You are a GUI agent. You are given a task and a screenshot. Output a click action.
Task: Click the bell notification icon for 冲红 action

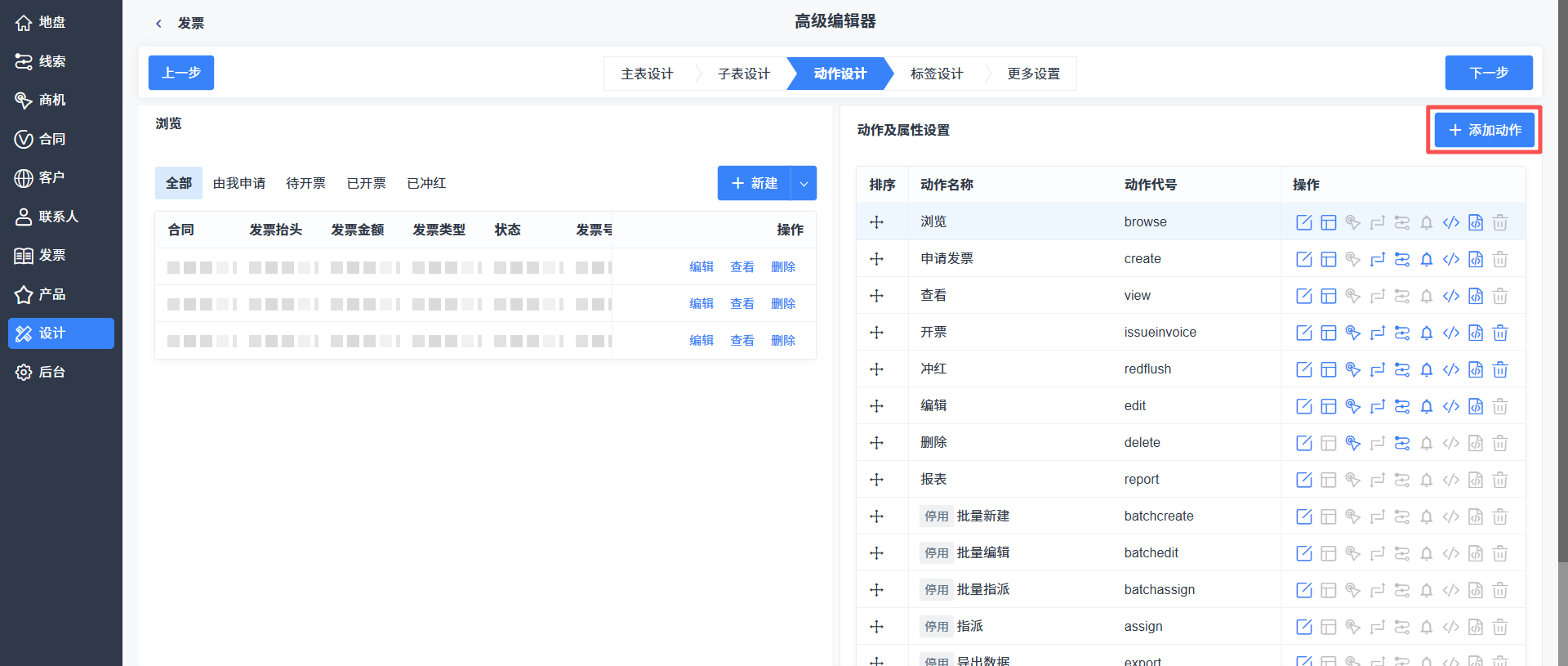point(1426,369)
